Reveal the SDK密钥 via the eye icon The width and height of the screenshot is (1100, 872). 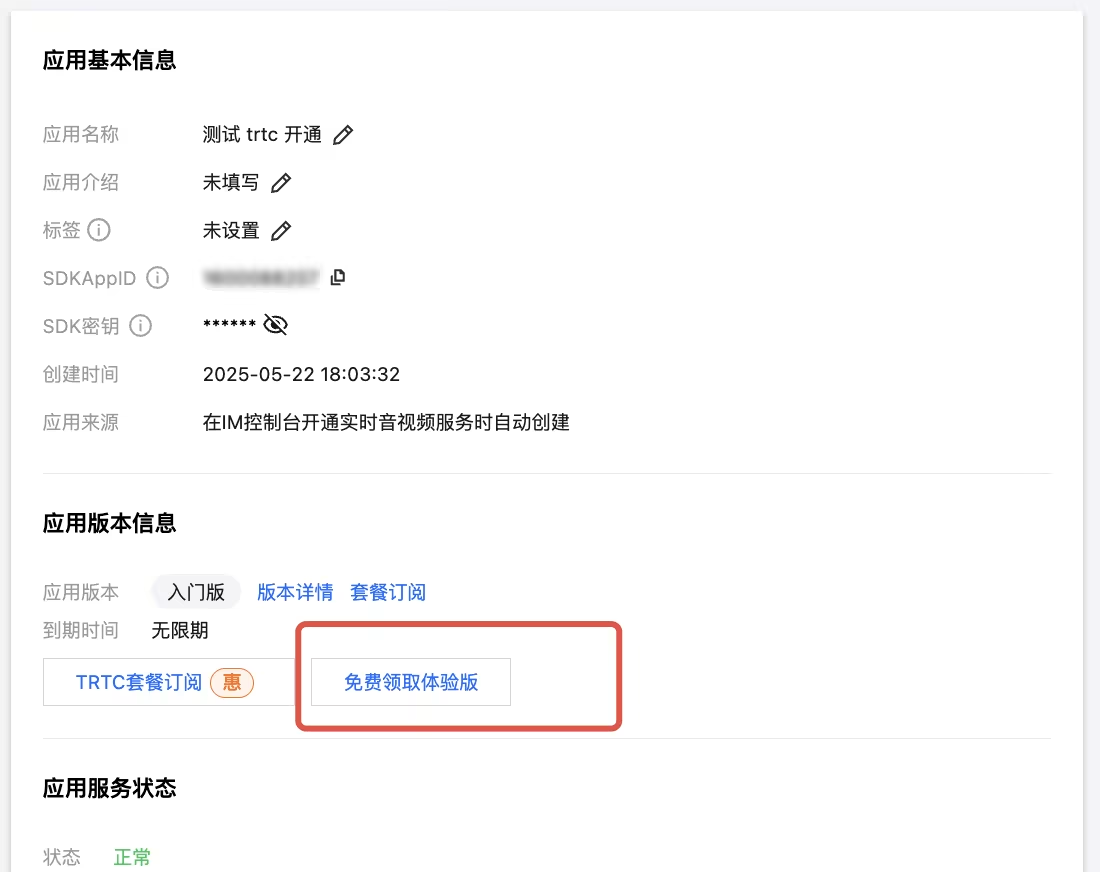pos(275,325)
